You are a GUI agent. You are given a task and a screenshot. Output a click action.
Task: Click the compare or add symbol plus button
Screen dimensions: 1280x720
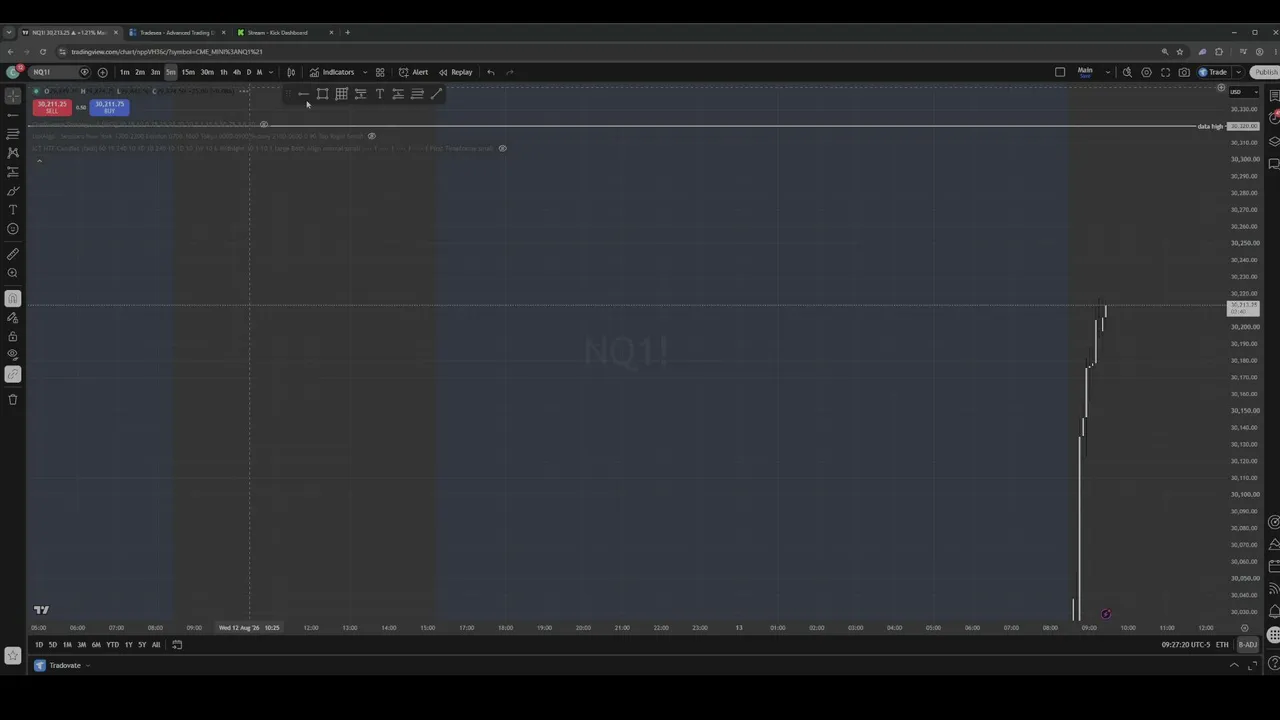102,72
